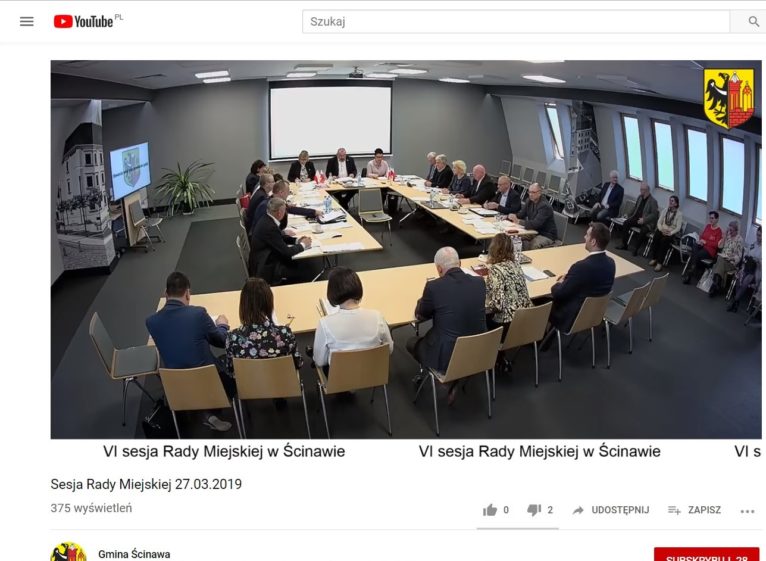
Task: Click the like count number 0
Action: (x=506, y=510)
